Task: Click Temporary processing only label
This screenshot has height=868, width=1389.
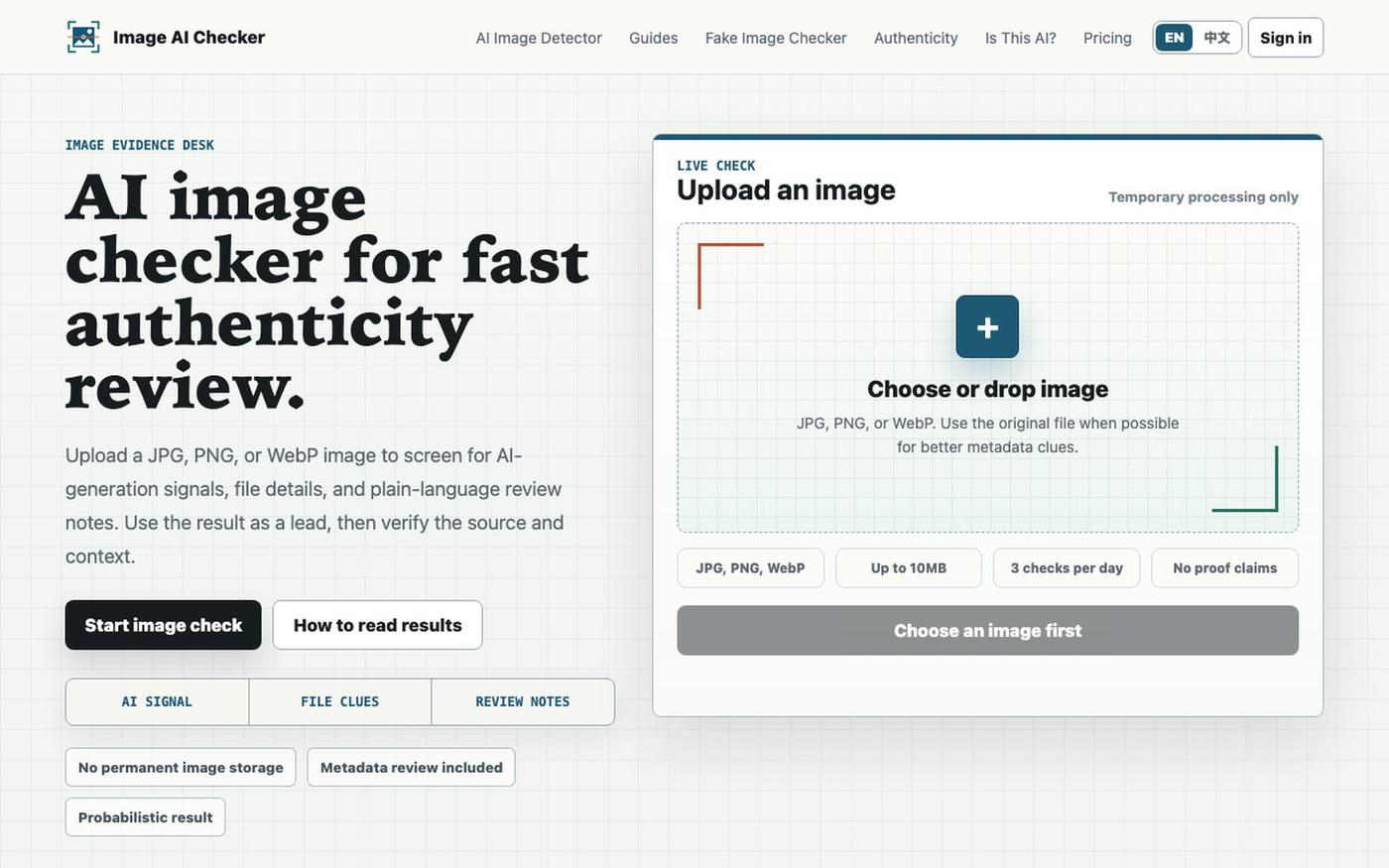Action: coord(1203,196)
